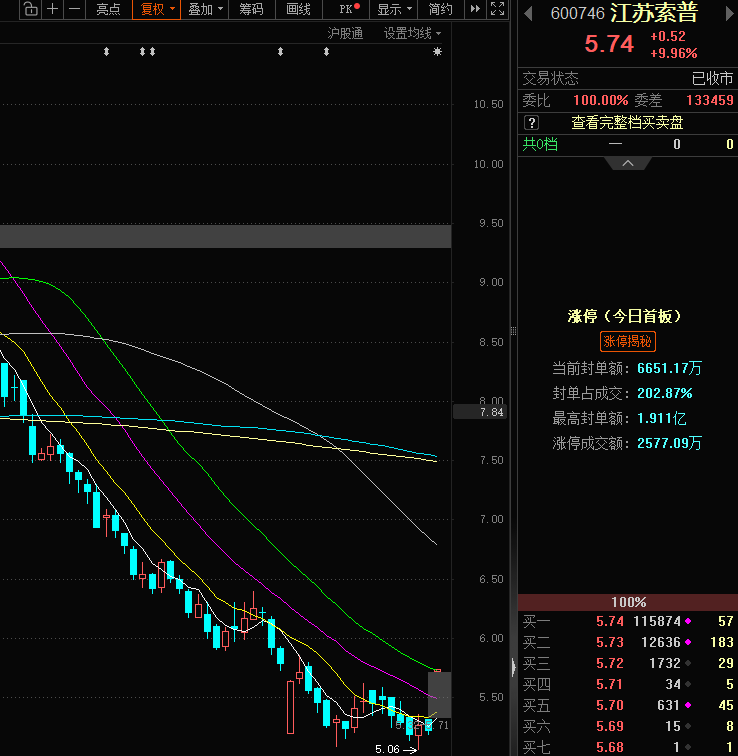Click 涨停成交额 value 2577.09万
Image resolution: width=738 pixels, height=756 pixels.
tap(670, 443)
